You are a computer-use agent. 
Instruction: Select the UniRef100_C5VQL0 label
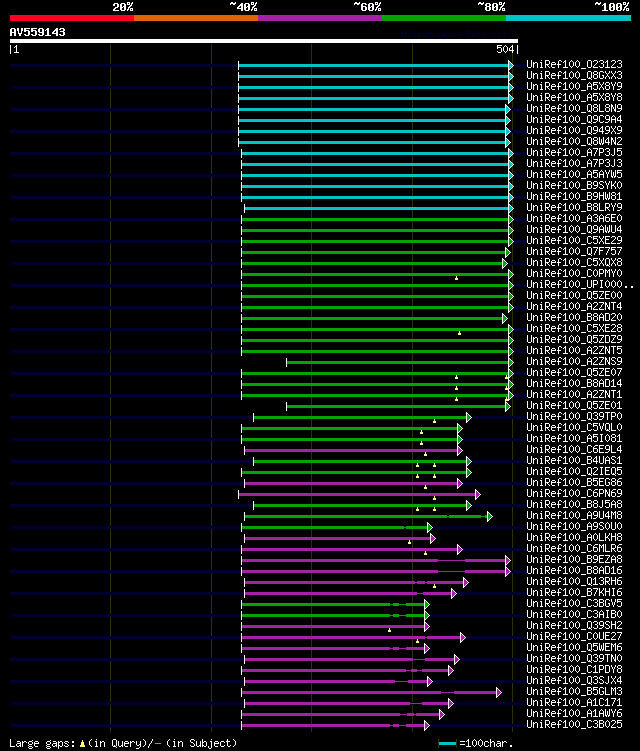click(x=574, y=428)
